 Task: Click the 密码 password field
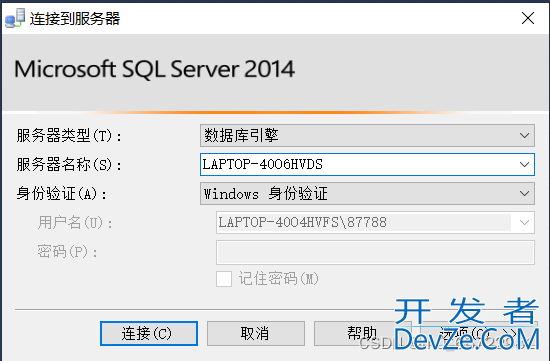375,252
